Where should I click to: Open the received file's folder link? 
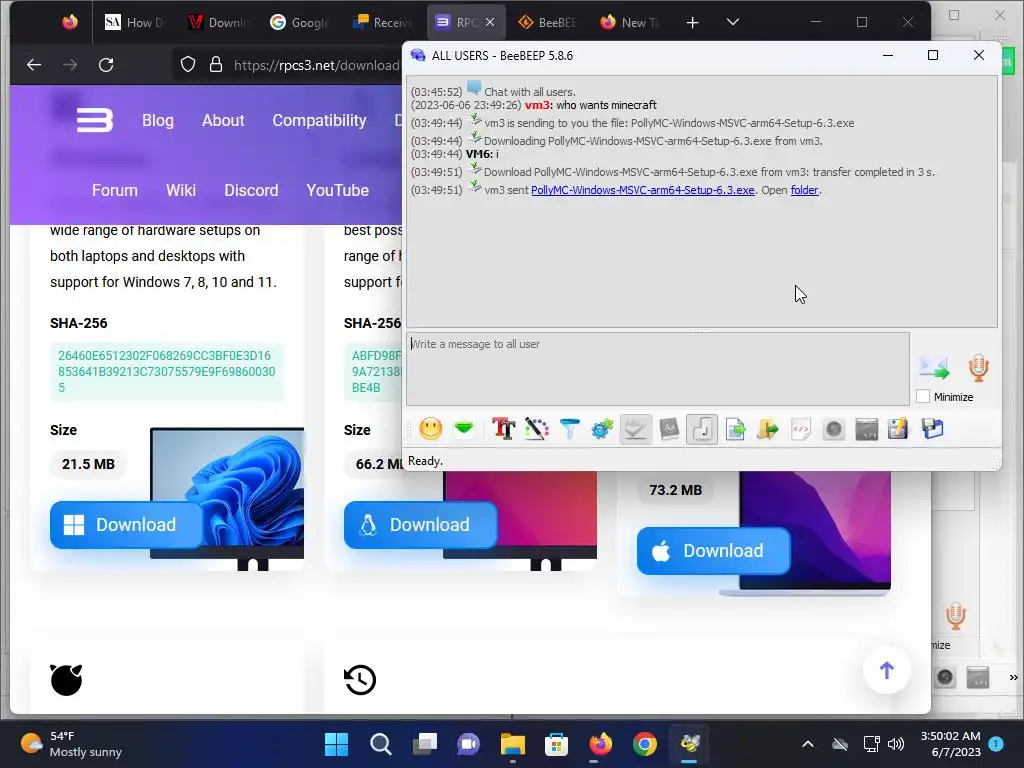point(804,190)
